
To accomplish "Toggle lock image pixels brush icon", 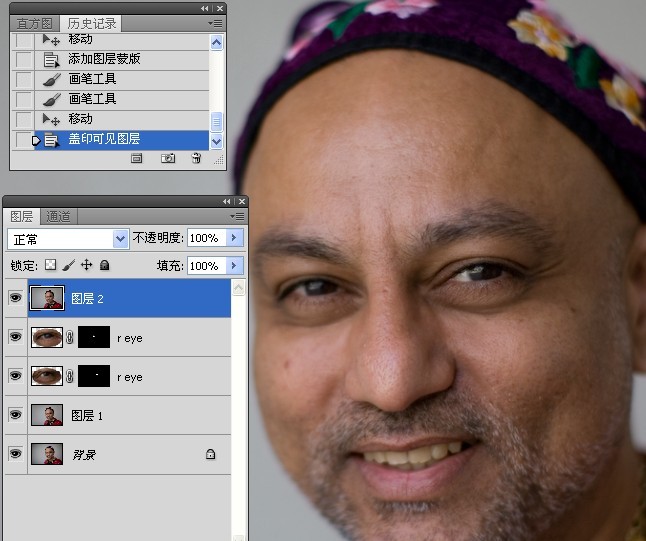I will tap(69, 265).
